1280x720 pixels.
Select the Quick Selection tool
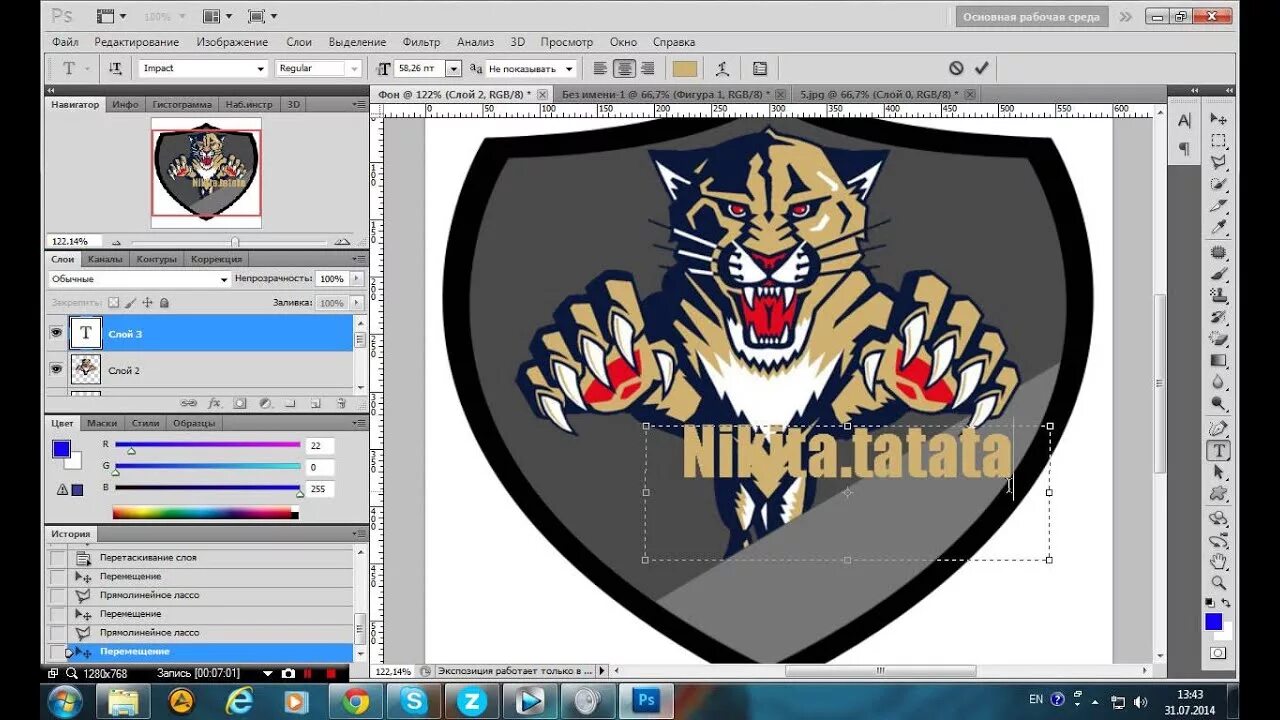click(x=1219, y=184)
